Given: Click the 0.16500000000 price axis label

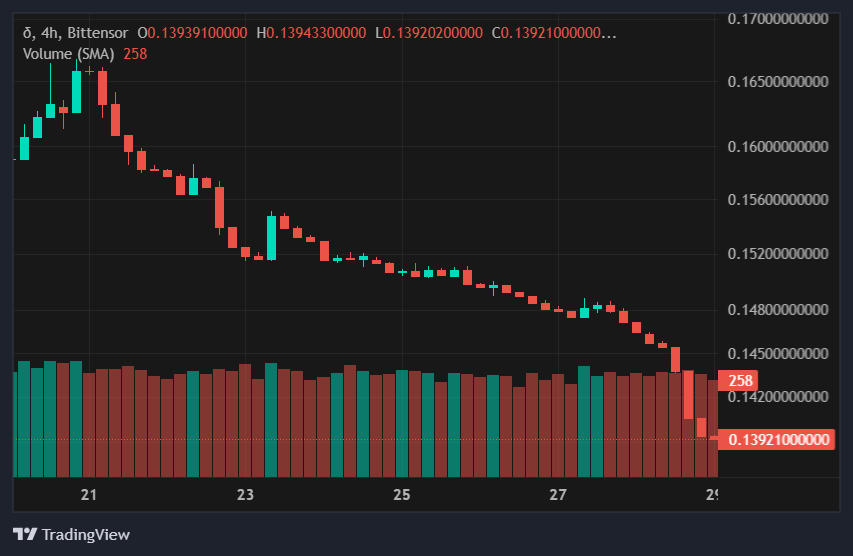Looking at the screenshot, I should [x=778, y=82].
